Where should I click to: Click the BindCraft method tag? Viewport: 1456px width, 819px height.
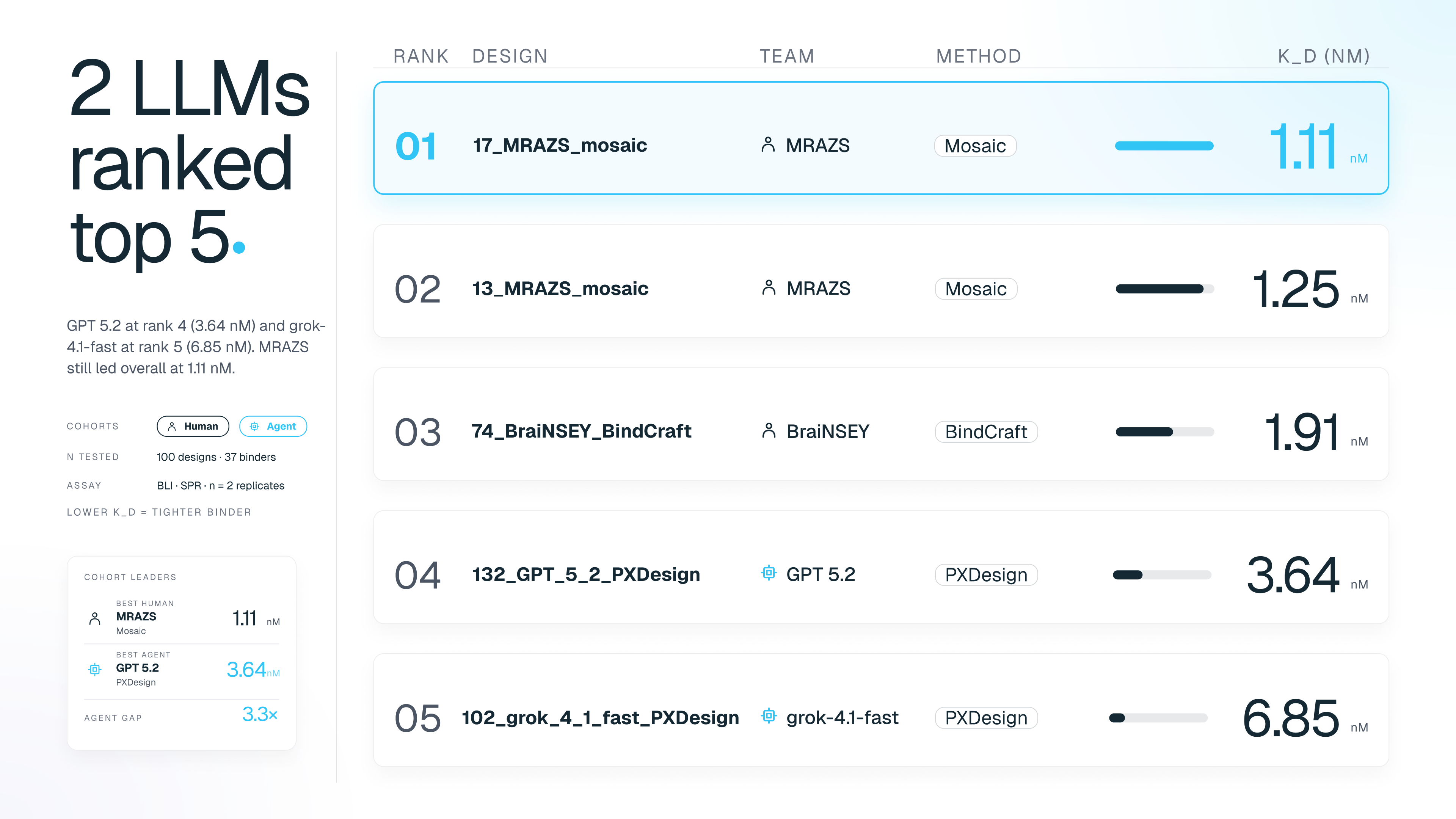[986, 432]
